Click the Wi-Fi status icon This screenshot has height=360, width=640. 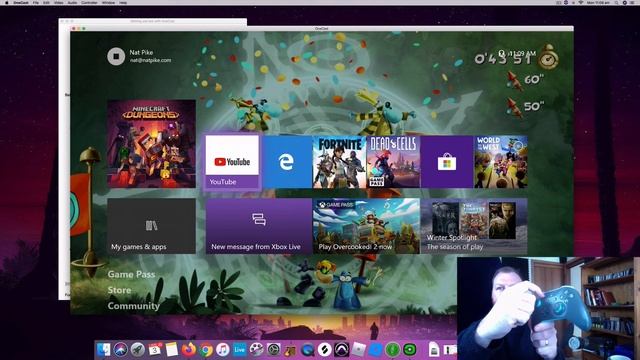point(580,2)
